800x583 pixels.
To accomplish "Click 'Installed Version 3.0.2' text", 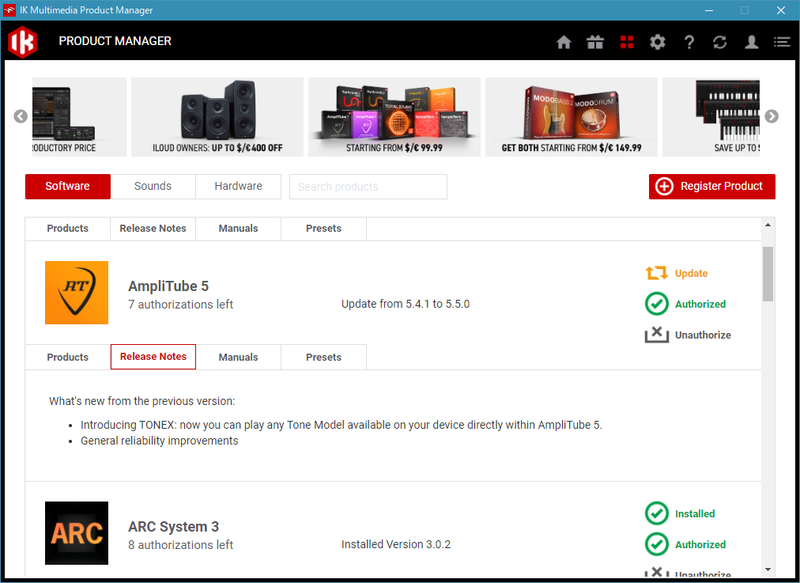I will (396, 544).
